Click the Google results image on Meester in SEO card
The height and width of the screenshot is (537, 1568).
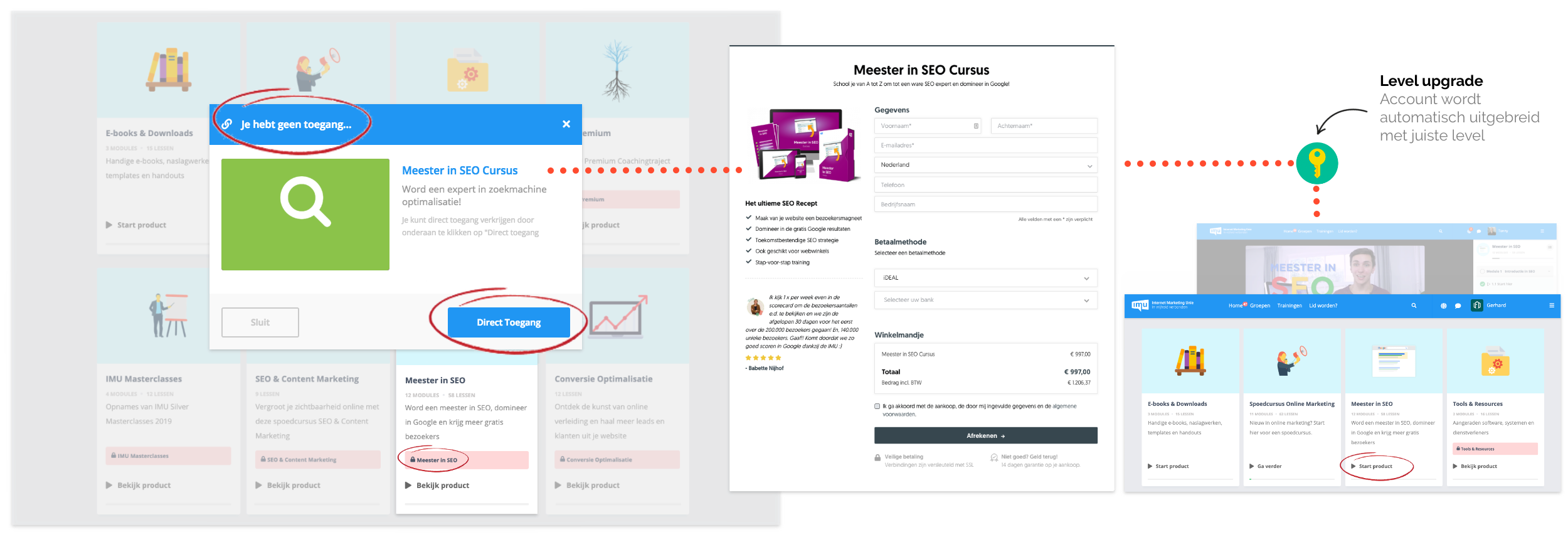1393,361
